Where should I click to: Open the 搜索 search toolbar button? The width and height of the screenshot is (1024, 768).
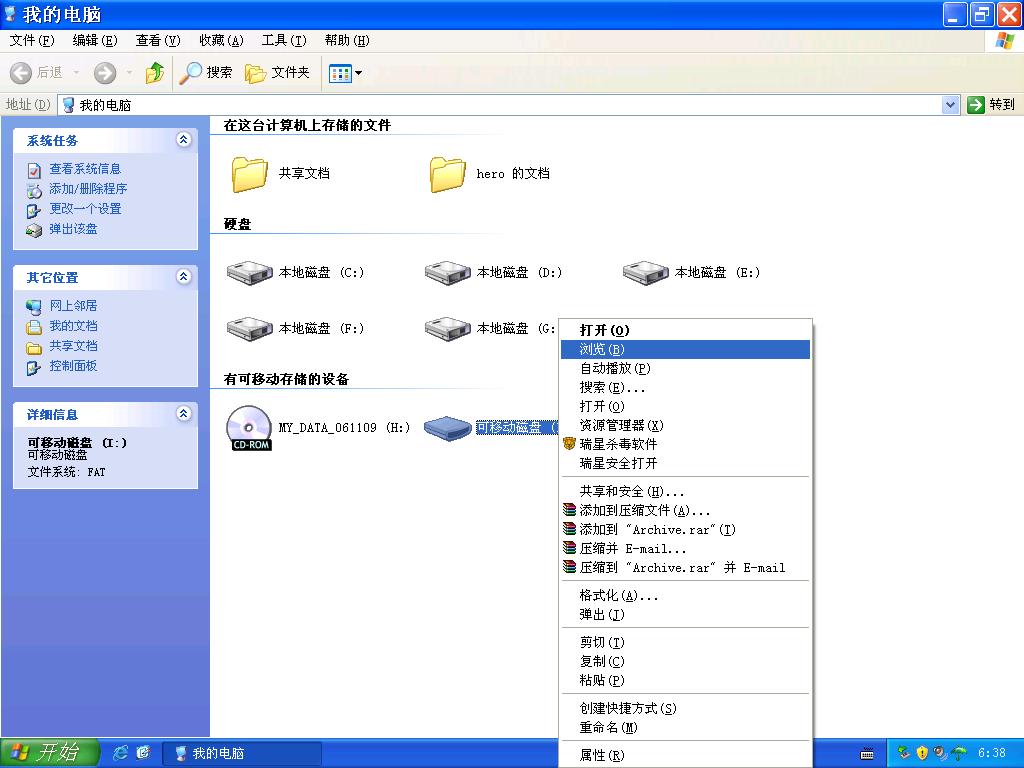click(x=206, y=72)
